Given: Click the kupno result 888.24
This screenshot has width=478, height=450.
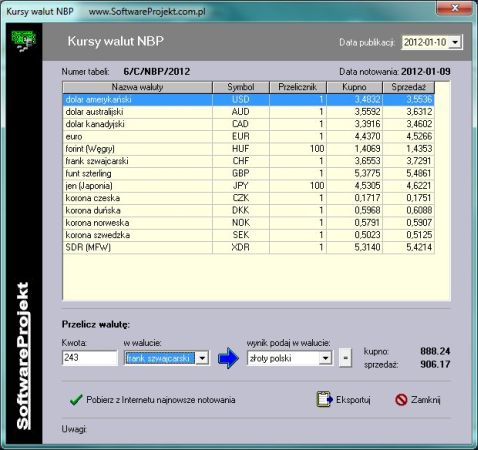Looking at the screenshot, I should 435,351.
